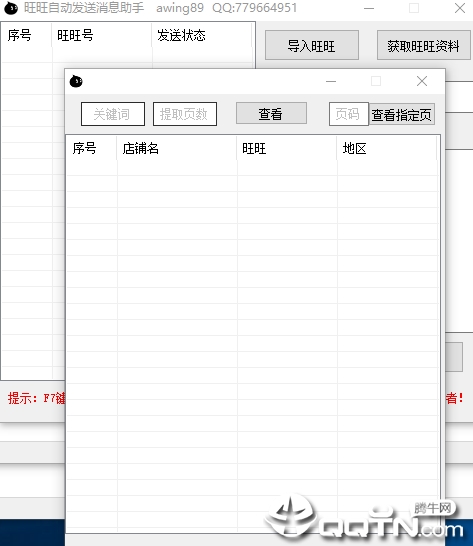
Task: Close the inner search dialog
Action: coord(422,81)
